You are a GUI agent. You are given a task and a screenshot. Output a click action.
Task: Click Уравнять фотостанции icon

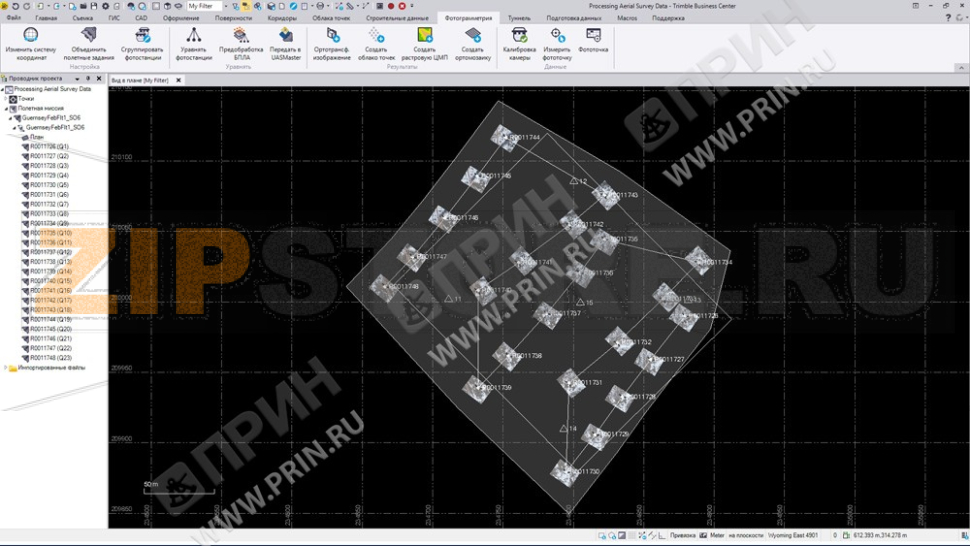194,35
